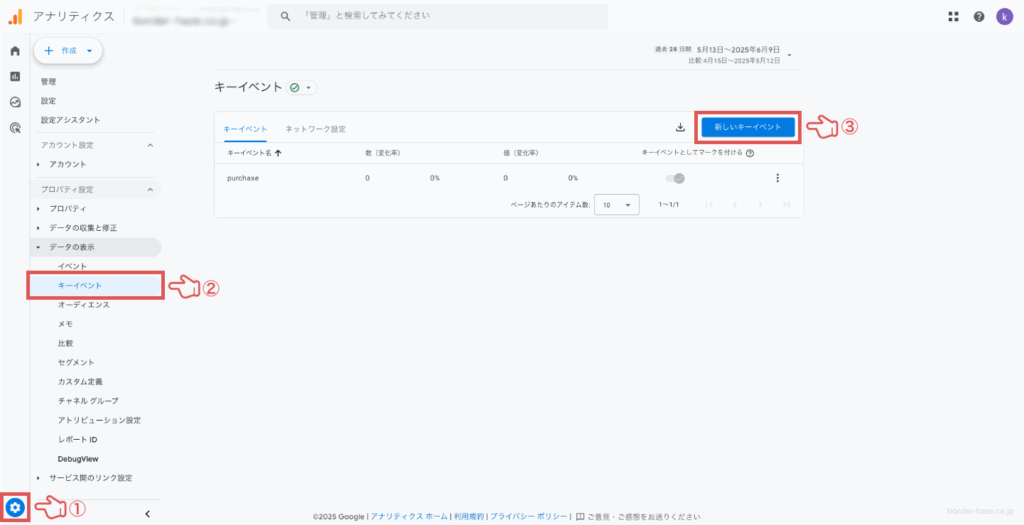Screen dimensions: 1024x525
Task: Expand the プロパティ tree item
Action: [39, 208]
